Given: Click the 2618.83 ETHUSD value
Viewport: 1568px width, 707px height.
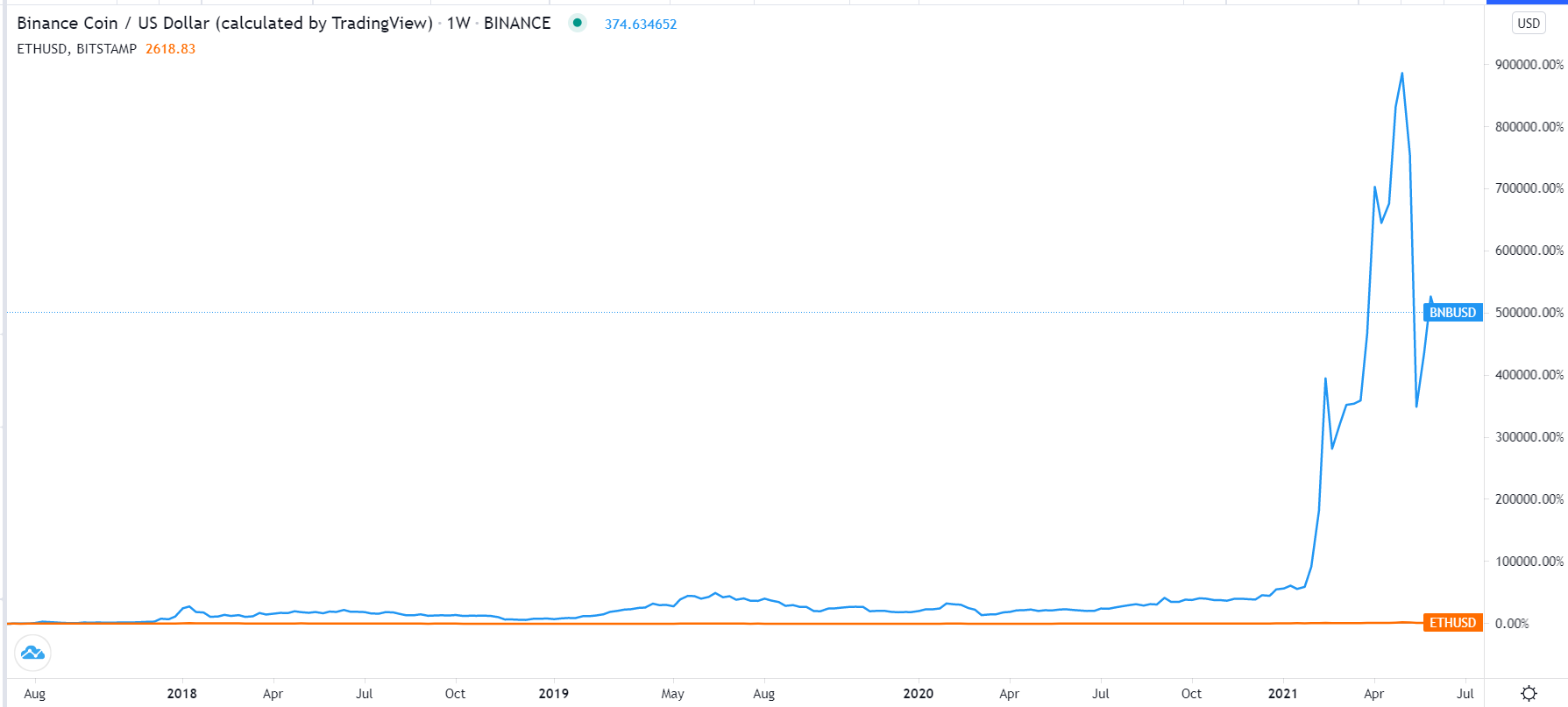Looking at the screenshot, I should click(171, 49).
